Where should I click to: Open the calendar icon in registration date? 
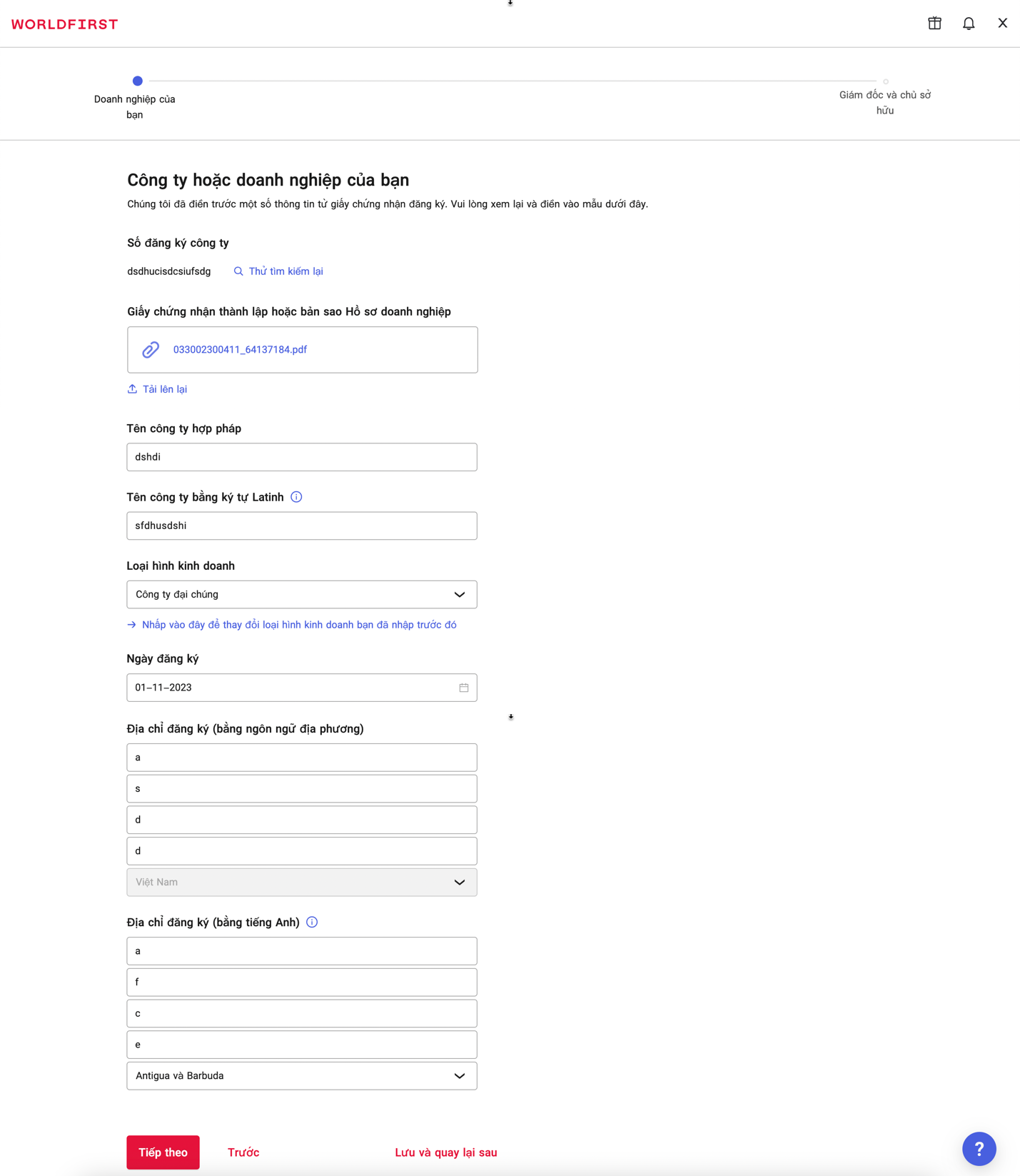click(x=464, y=688)
